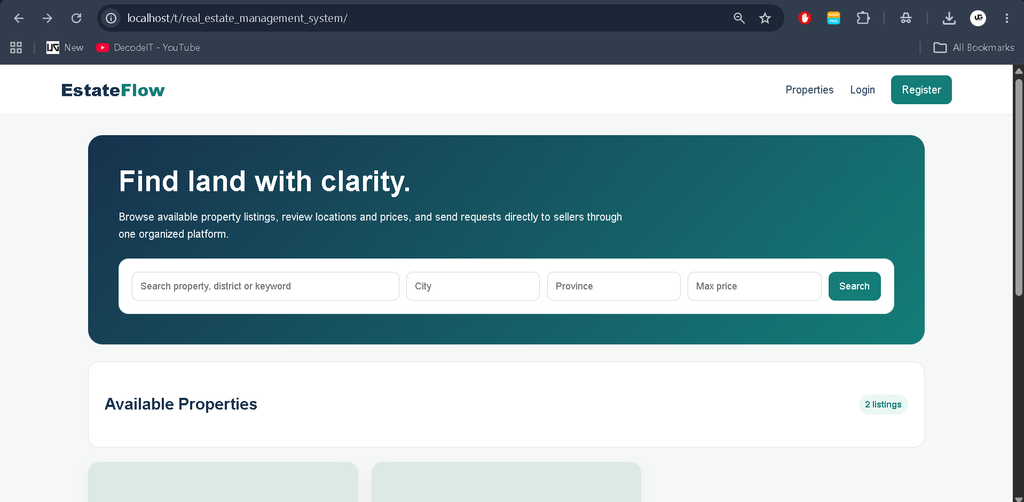Image resolution: width=1024 pixels, height=502 pixels.
Task: Open the incognito glasses icon in toolbar
Action: [x=906, y=18]
